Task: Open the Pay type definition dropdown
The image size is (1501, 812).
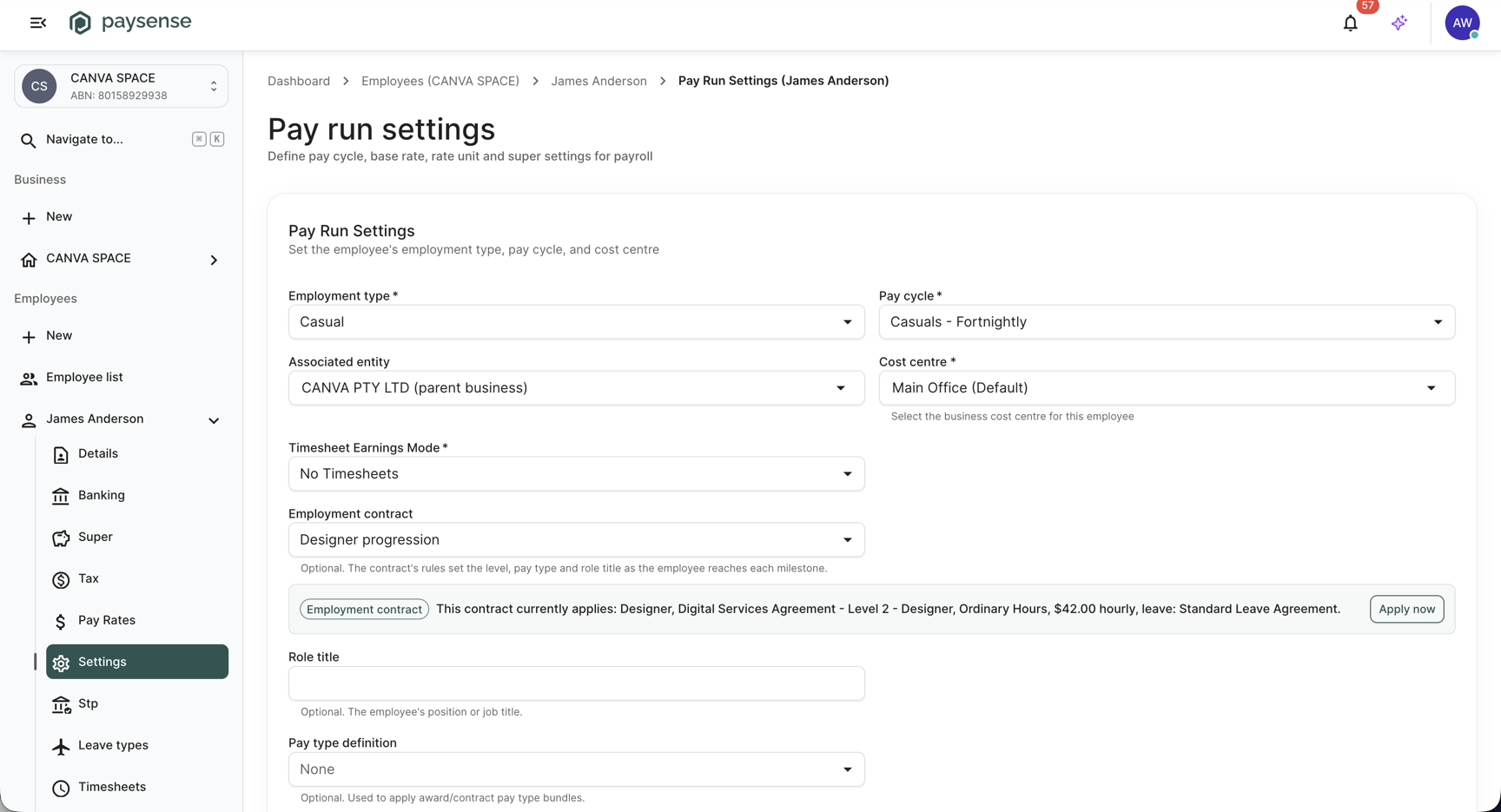Action: pos(577,769)
